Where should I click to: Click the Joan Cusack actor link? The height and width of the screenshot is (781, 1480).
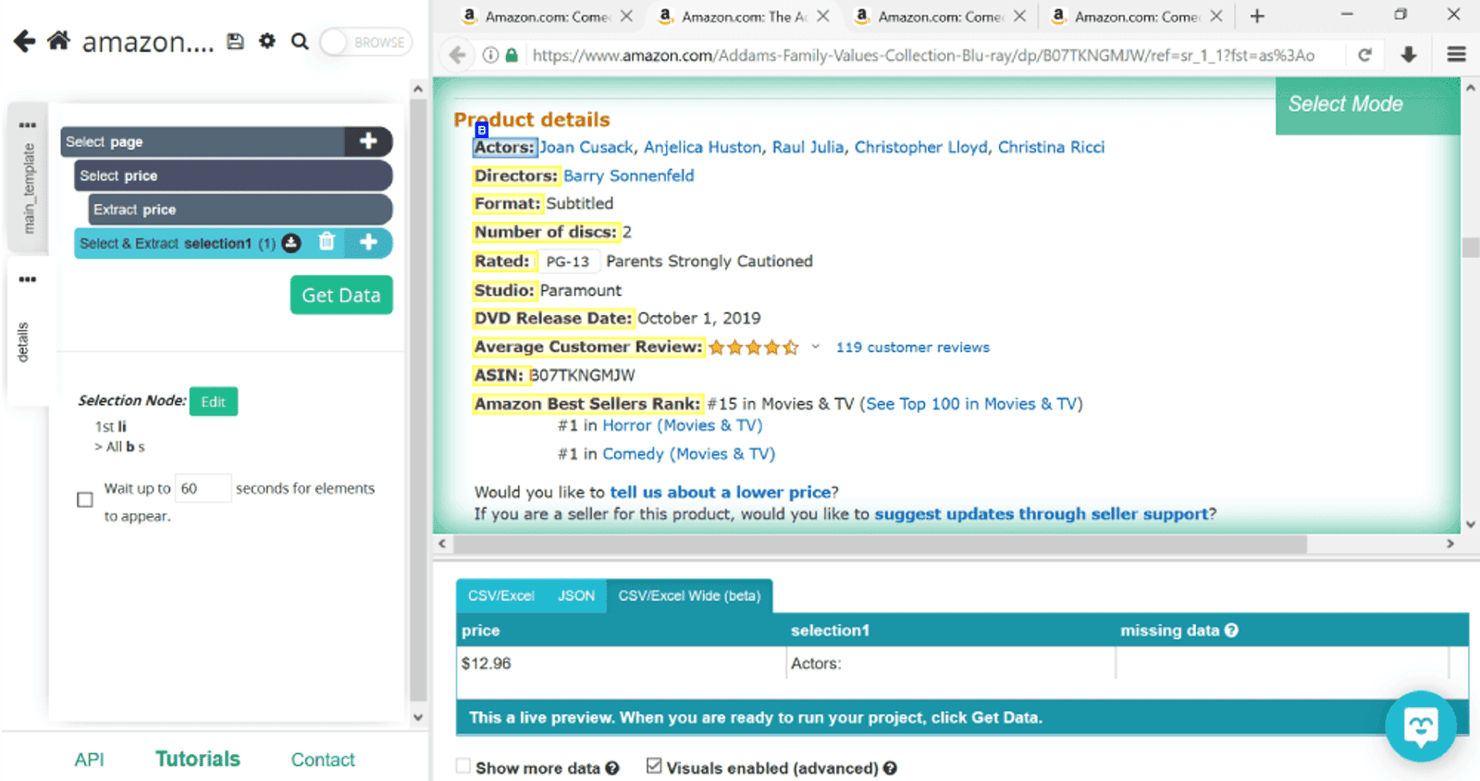[586, 147]
